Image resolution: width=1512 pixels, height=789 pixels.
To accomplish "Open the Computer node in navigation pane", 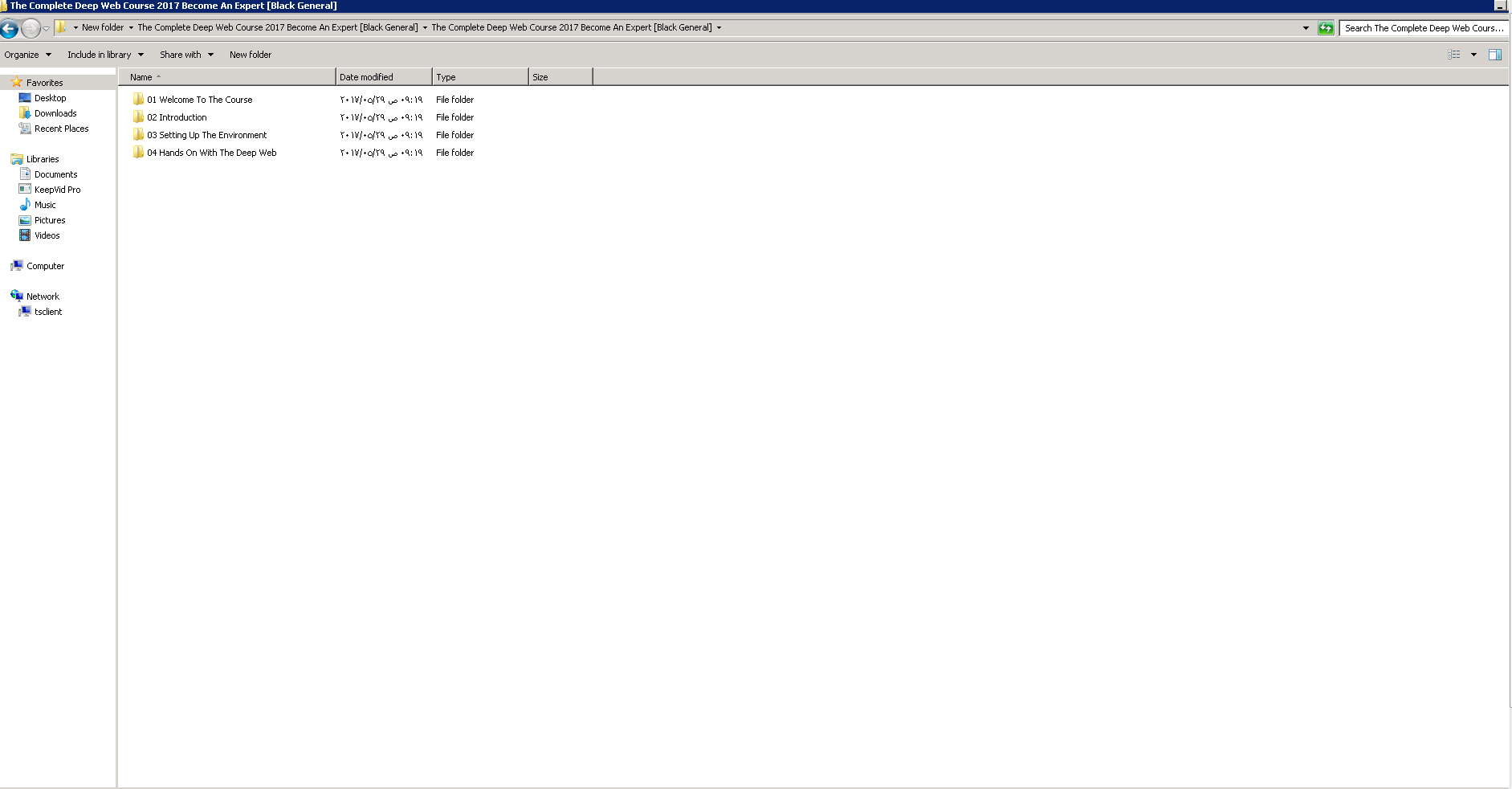I will pos(45,266).
